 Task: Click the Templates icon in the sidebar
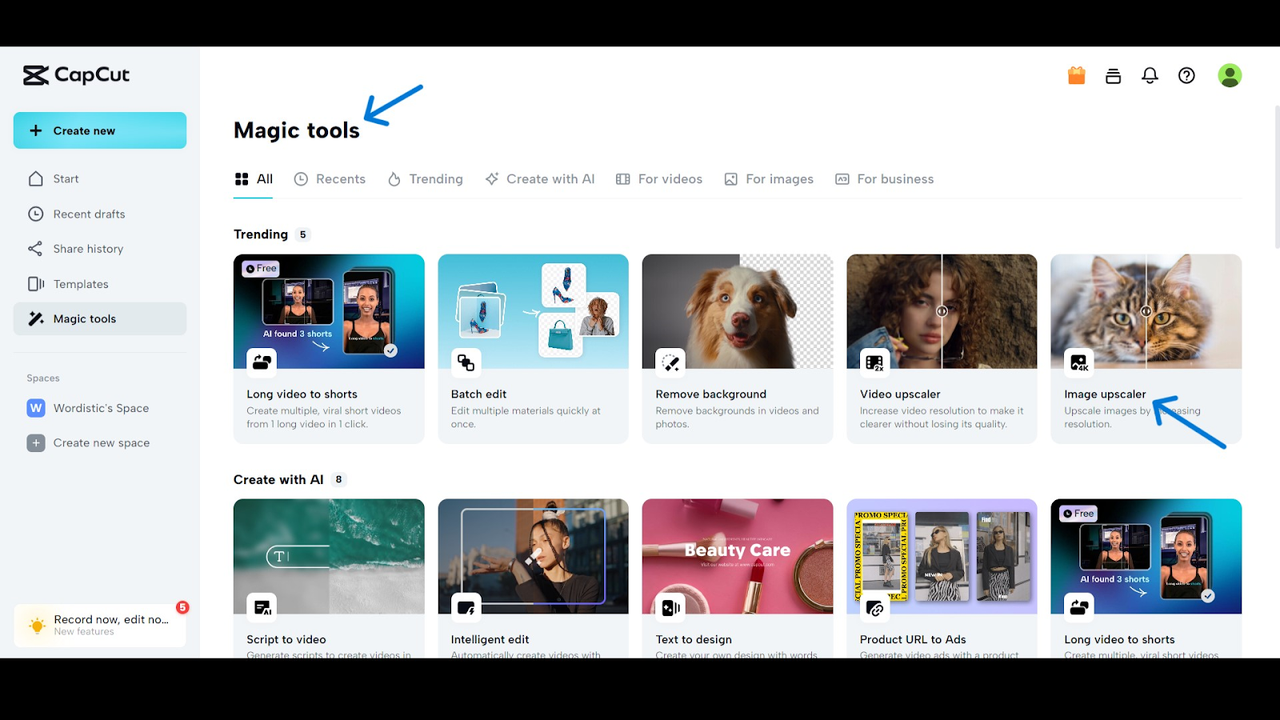[x=35, y=284]
